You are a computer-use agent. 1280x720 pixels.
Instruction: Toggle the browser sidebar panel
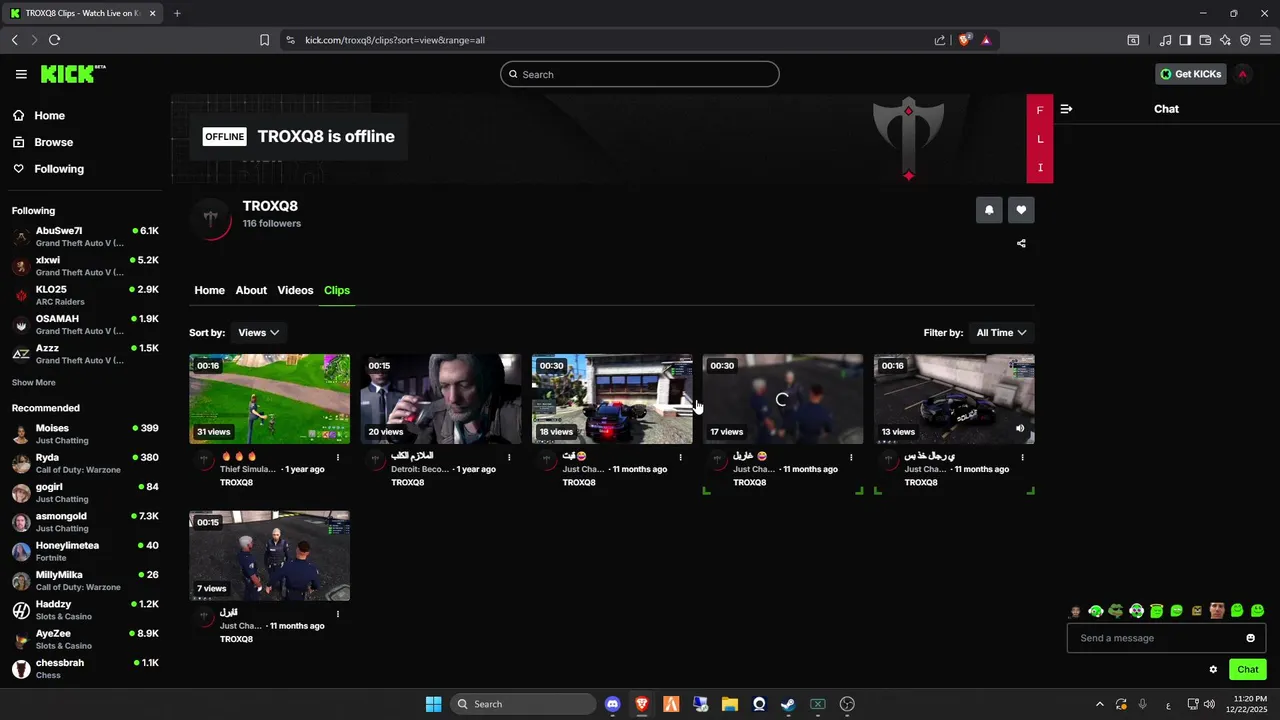pyautogui.click(x=1185, y=40)
